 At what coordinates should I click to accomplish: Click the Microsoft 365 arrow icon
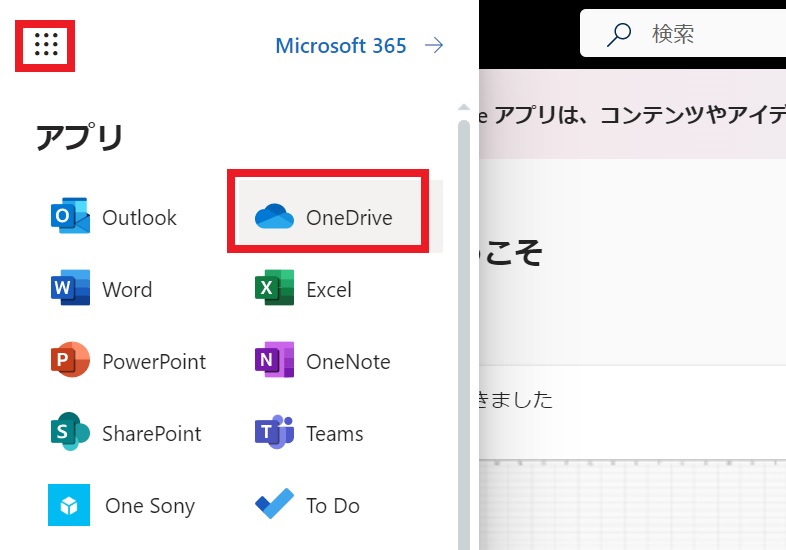(434, 45)
